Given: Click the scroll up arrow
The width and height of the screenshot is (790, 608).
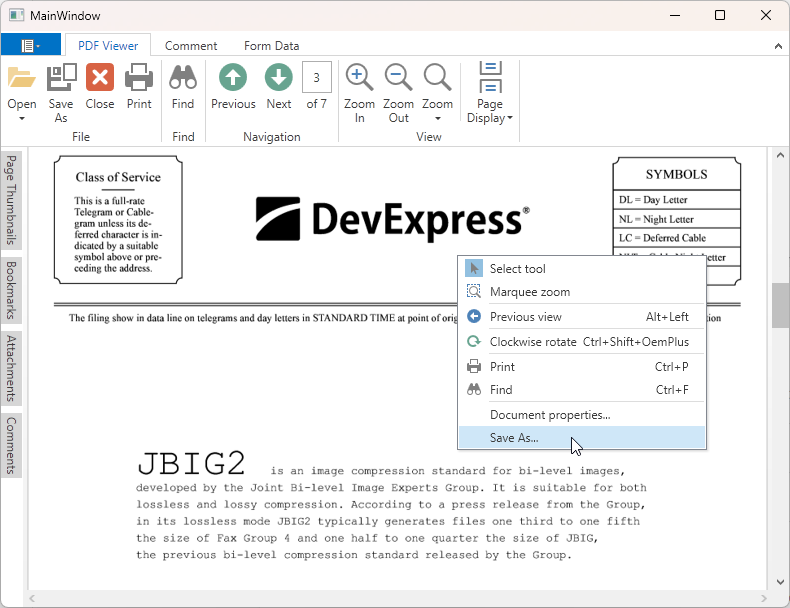Looking at the screenshot, I should coord(780,155).
